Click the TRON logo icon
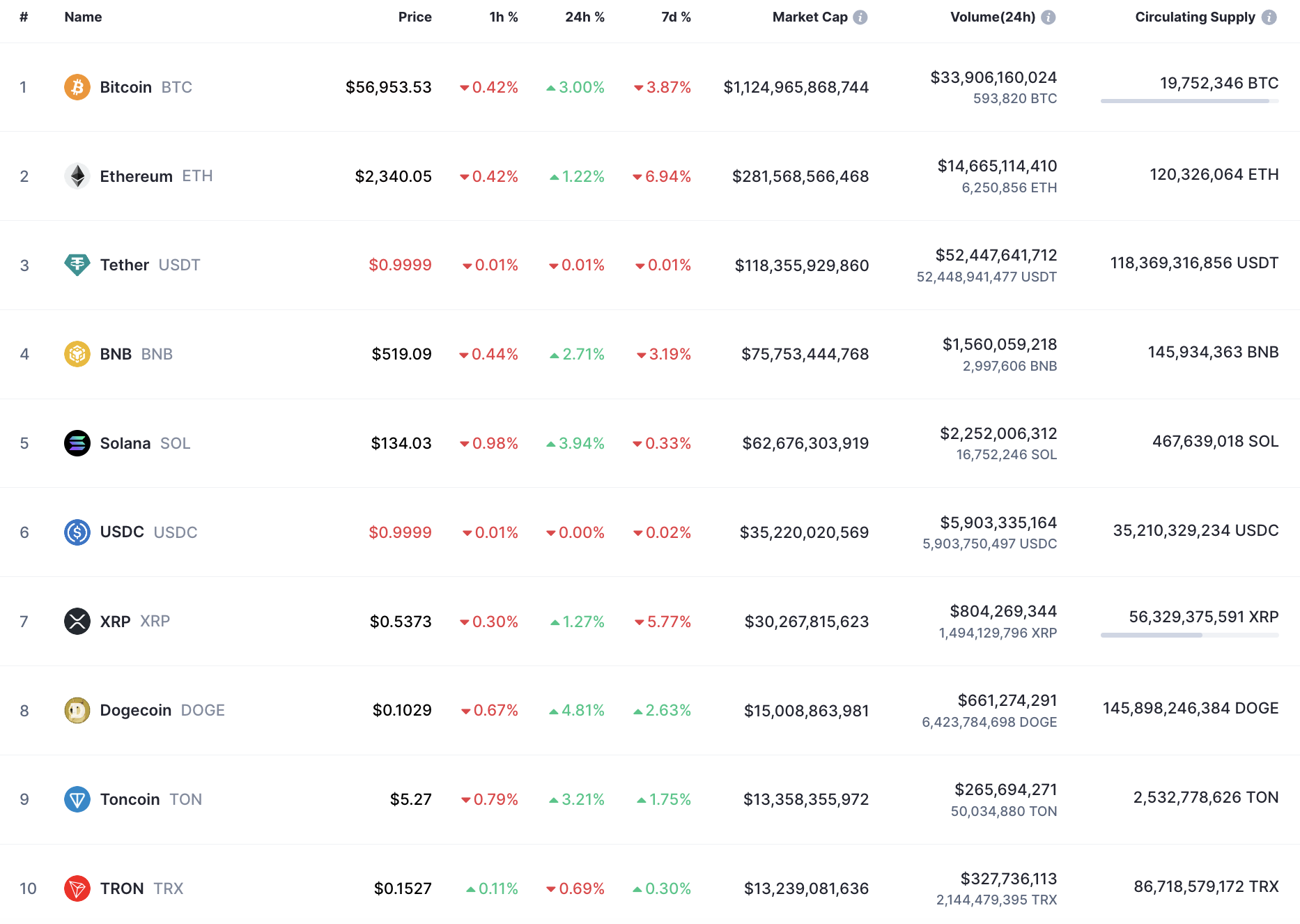Viewport: 1300px width, 924px height. [x=77, y=888]
